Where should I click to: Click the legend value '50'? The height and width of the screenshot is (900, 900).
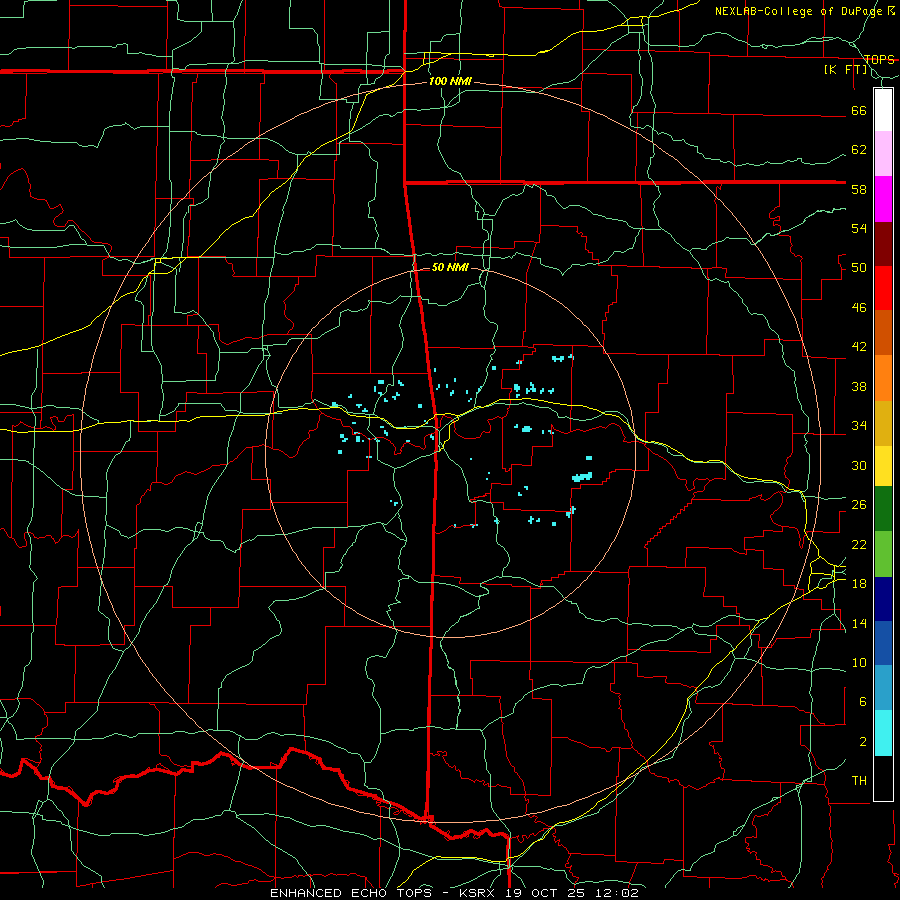(859, 268)
